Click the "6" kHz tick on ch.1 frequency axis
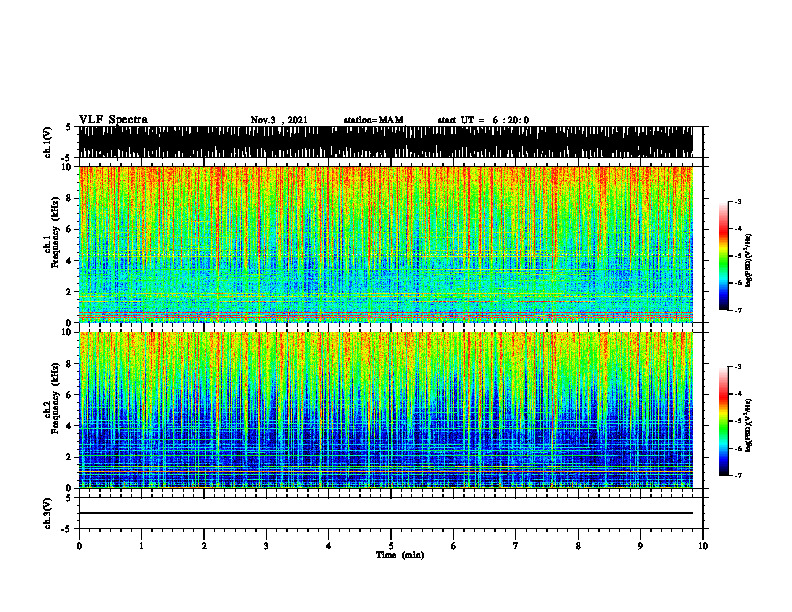Image resolution: width=792 pixels, height=612 pixels. tap(70, 229)
